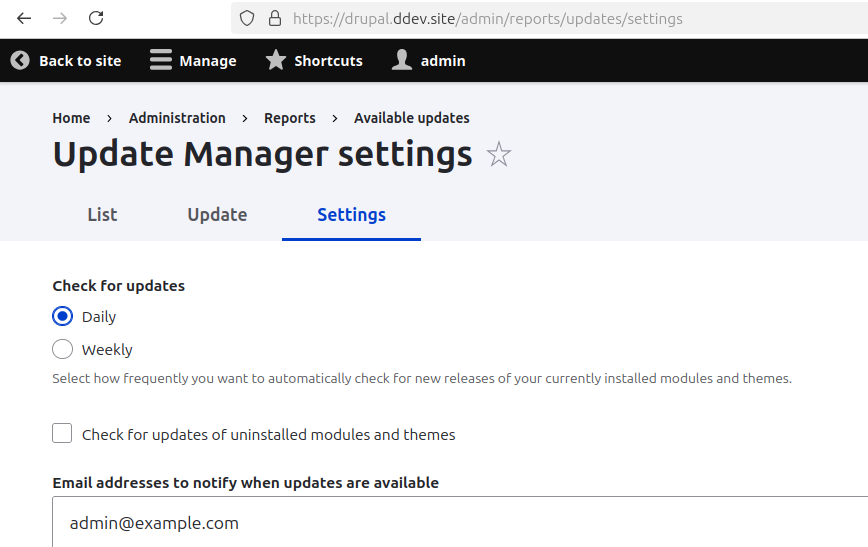This screenshot has height=547, width=868.
Task: Click the Back to site arrow icon
Action: pyautogui.click(x=20, y=60)
